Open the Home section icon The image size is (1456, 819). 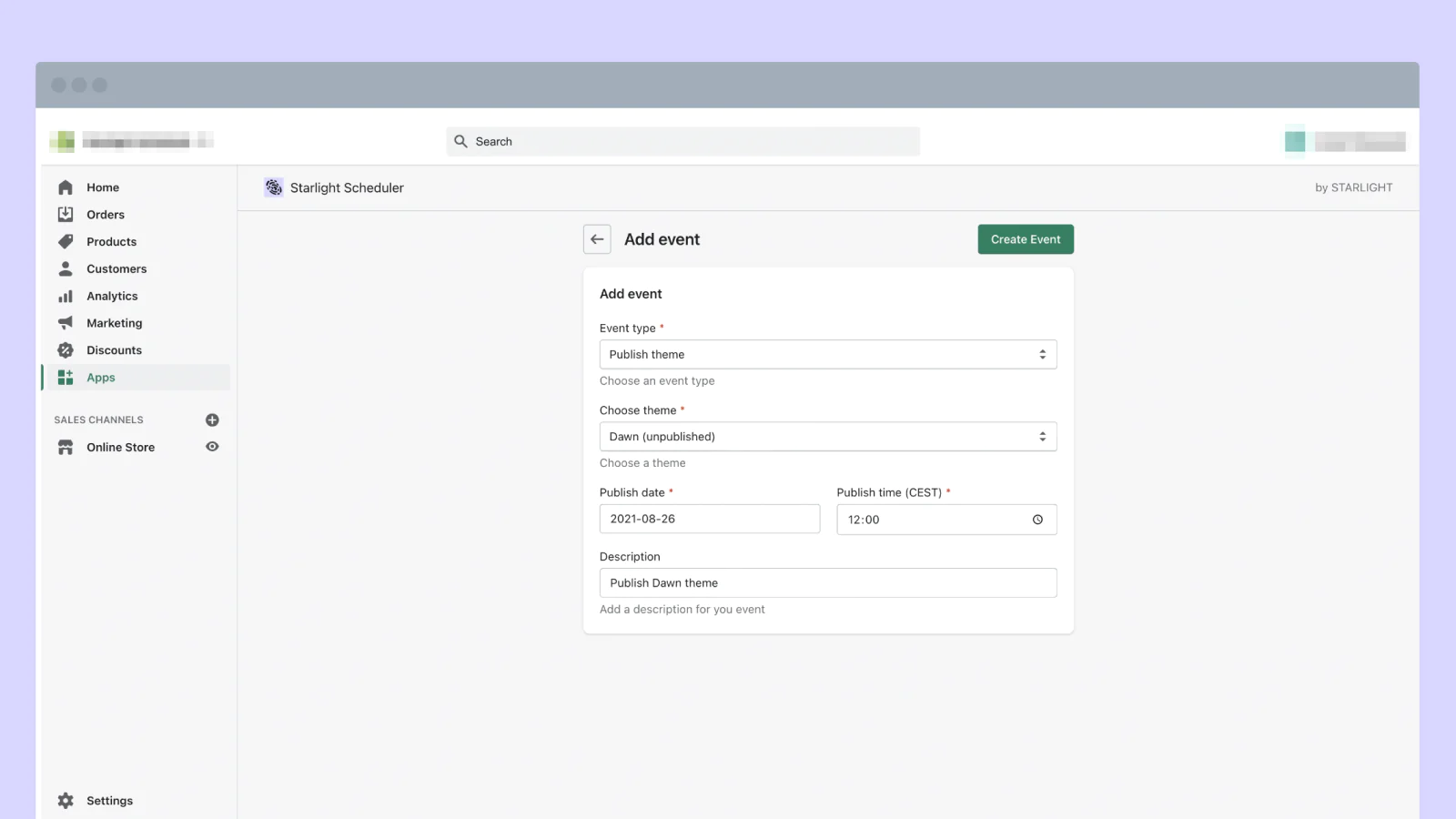pos(66,187)
